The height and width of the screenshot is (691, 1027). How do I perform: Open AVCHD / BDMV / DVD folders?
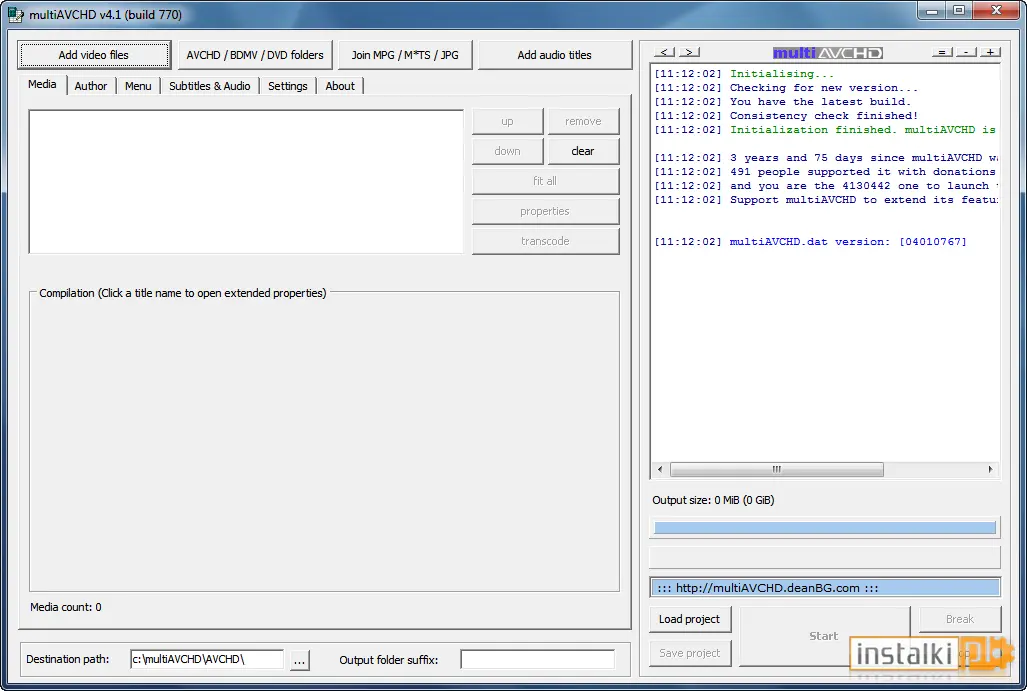click(x=255, y=55)
